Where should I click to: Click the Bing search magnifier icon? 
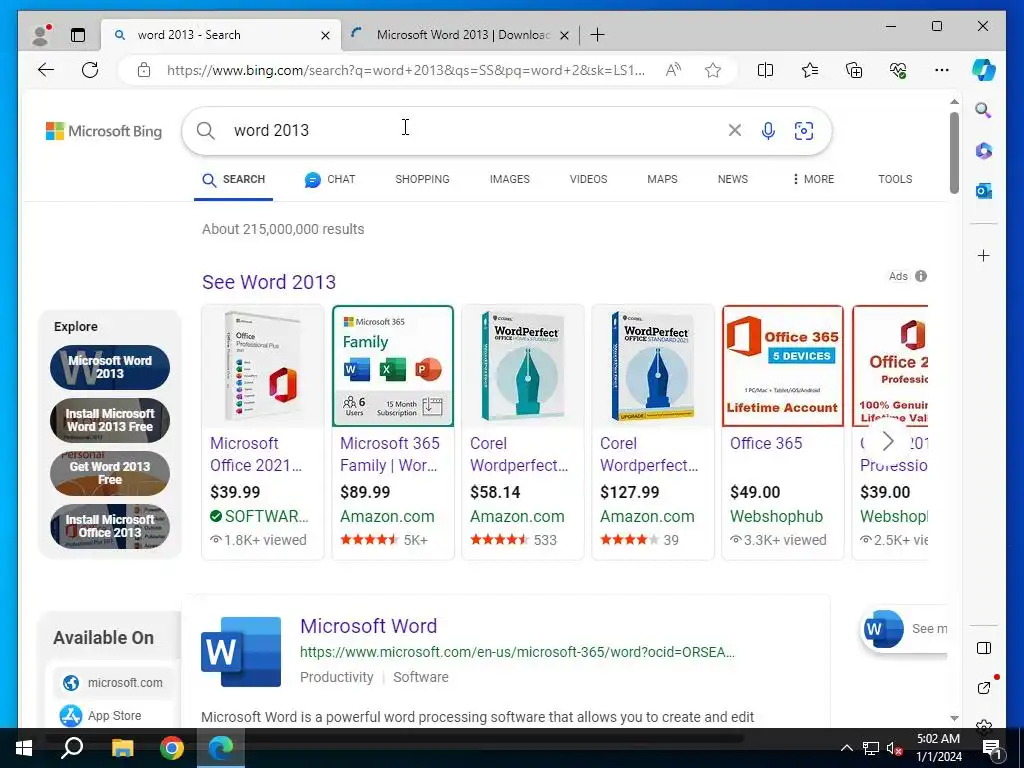206,131
